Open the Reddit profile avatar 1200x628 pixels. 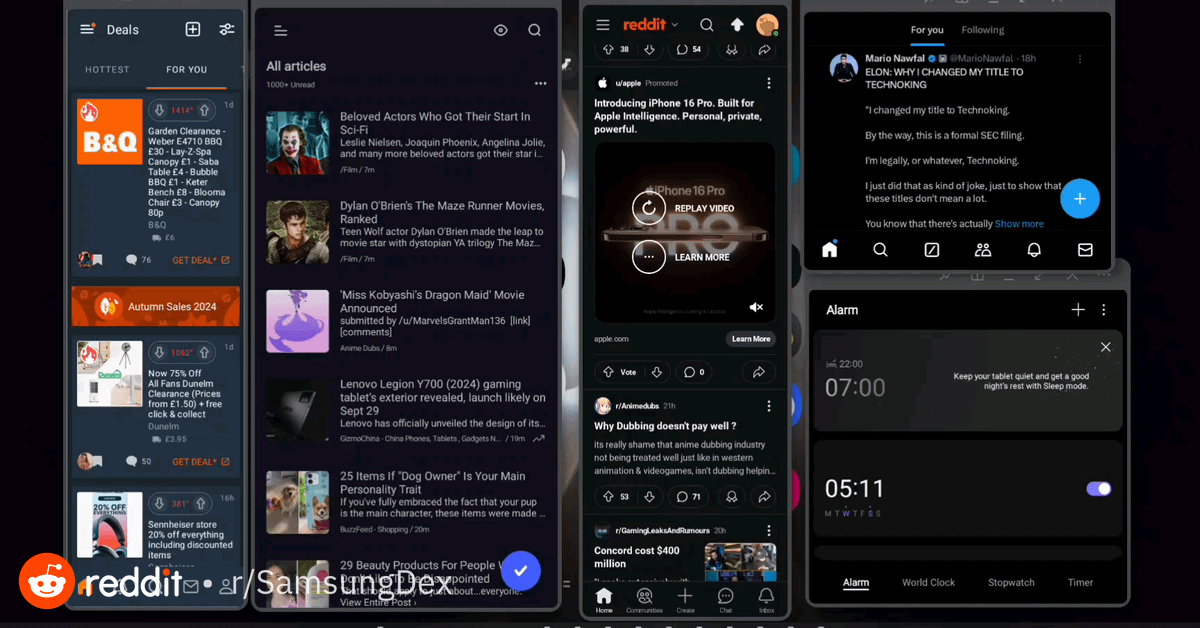click(x=768, y=25)
